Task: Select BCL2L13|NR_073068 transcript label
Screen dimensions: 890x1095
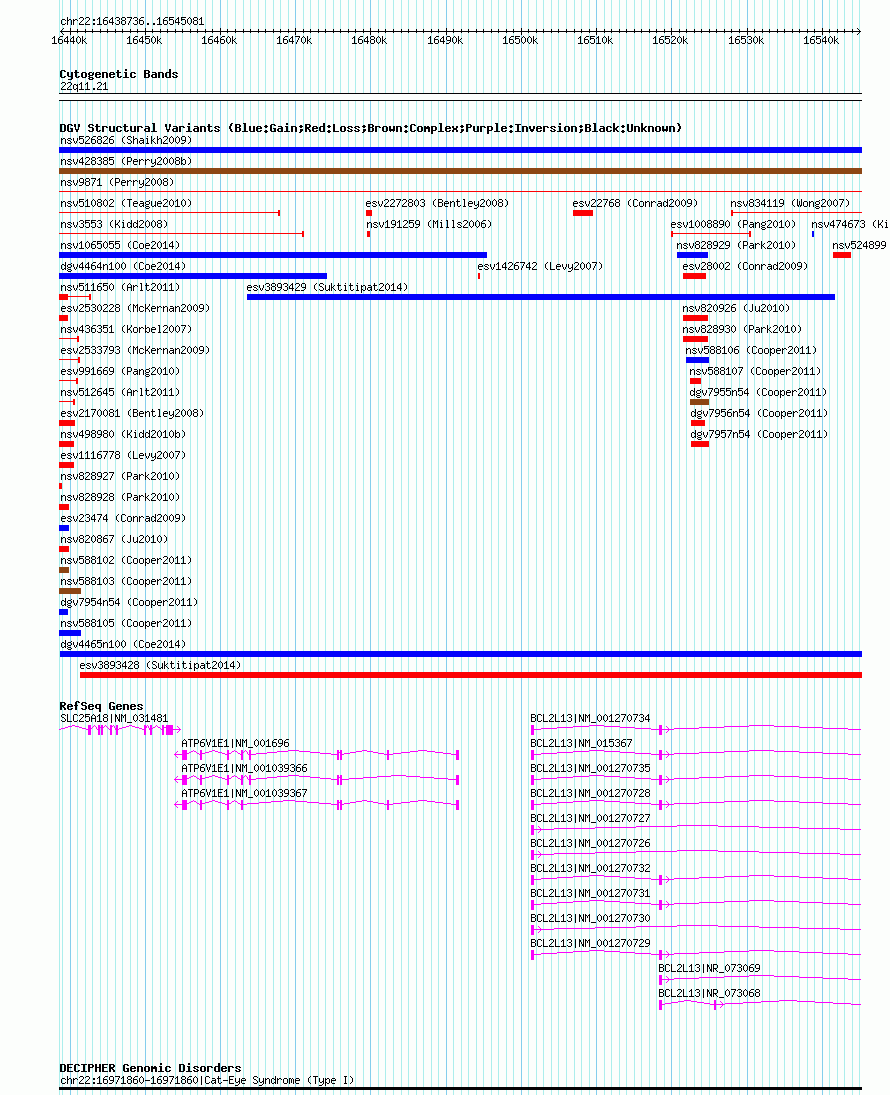Action: coord(709,994)
